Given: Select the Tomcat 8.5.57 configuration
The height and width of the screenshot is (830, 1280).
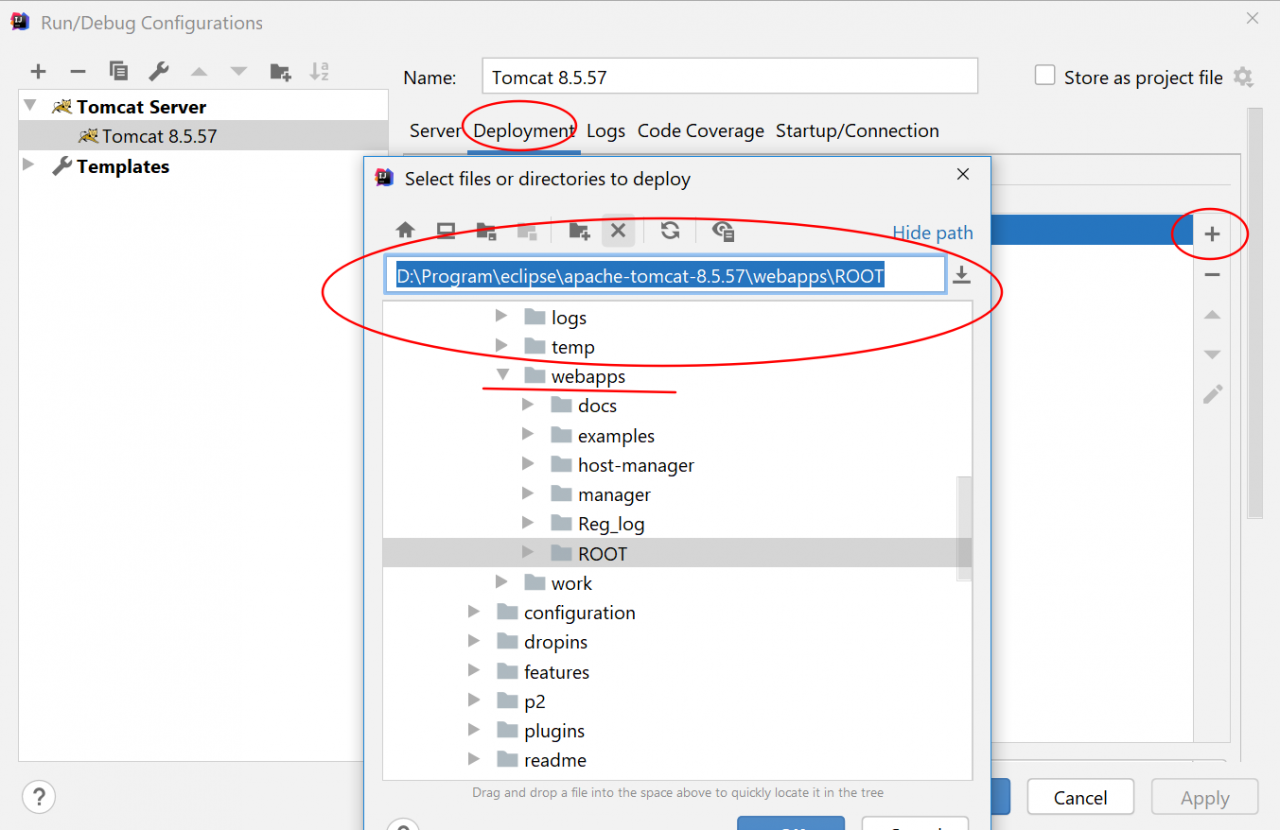Looking at the screenshot, I should 203,136.
